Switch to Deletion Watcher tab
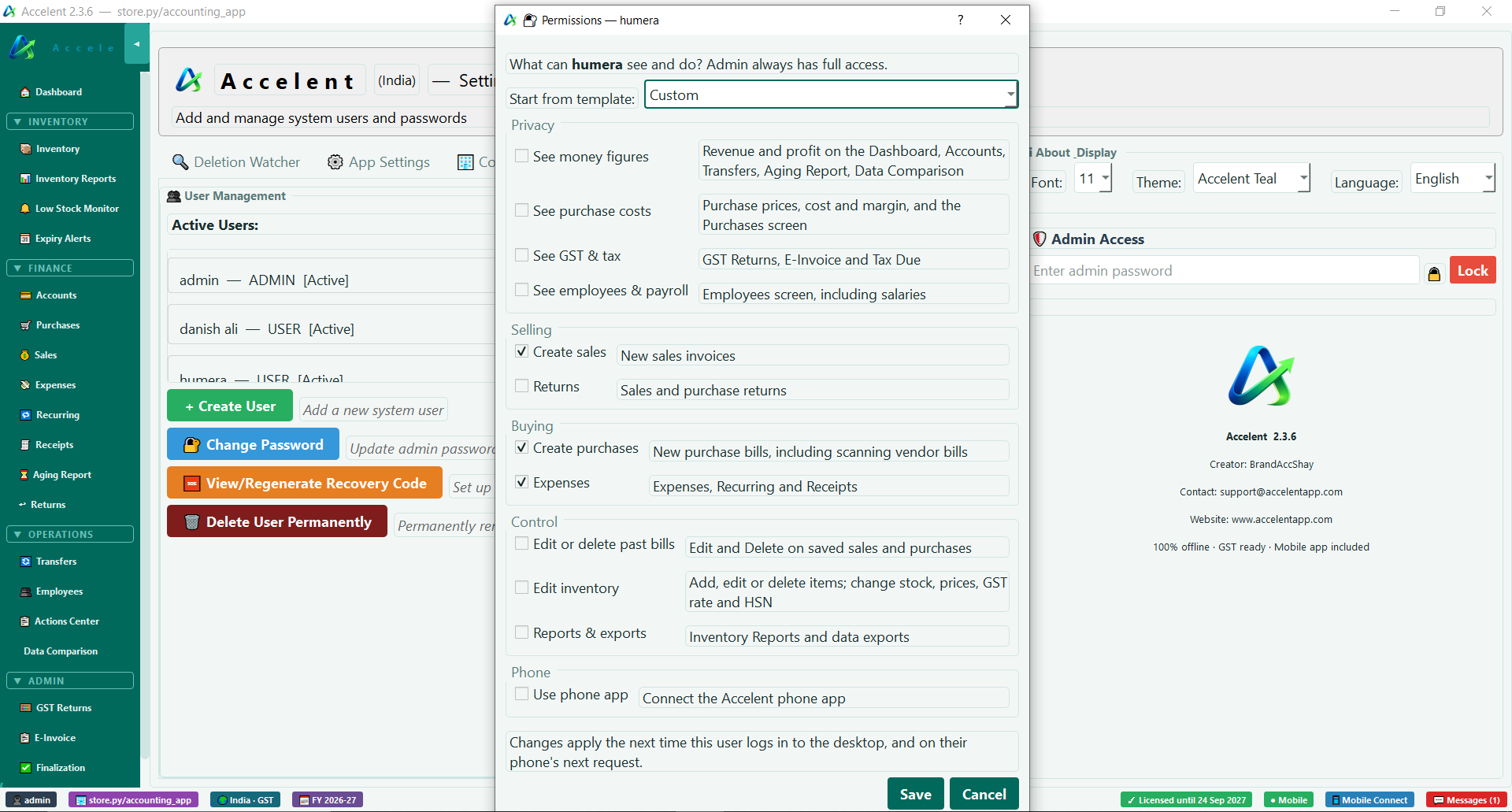The image size is (1512, 812). tap(236, 162)
